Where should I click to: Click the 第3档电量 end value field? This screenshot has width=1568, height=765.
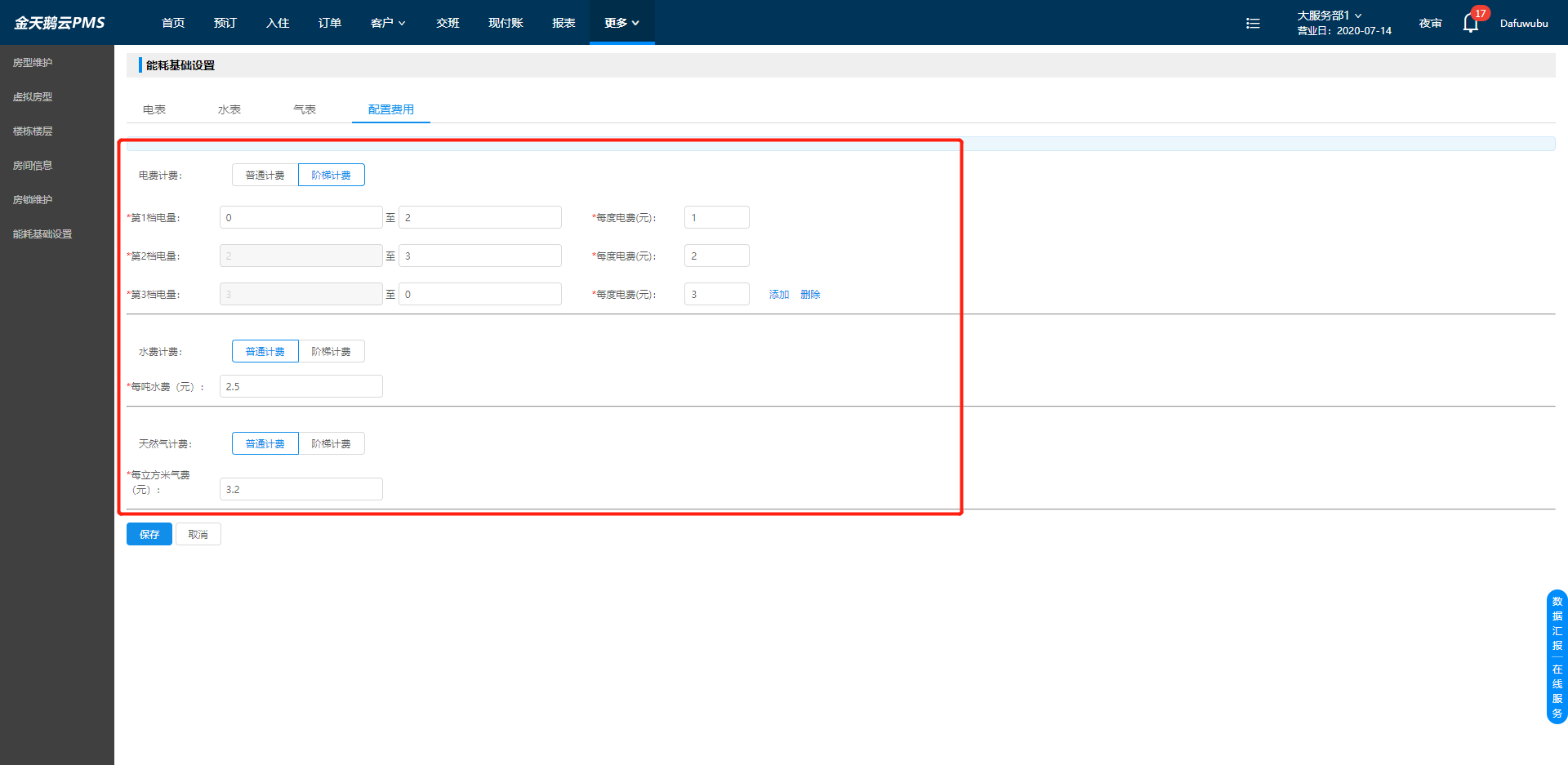coord(480,294)
